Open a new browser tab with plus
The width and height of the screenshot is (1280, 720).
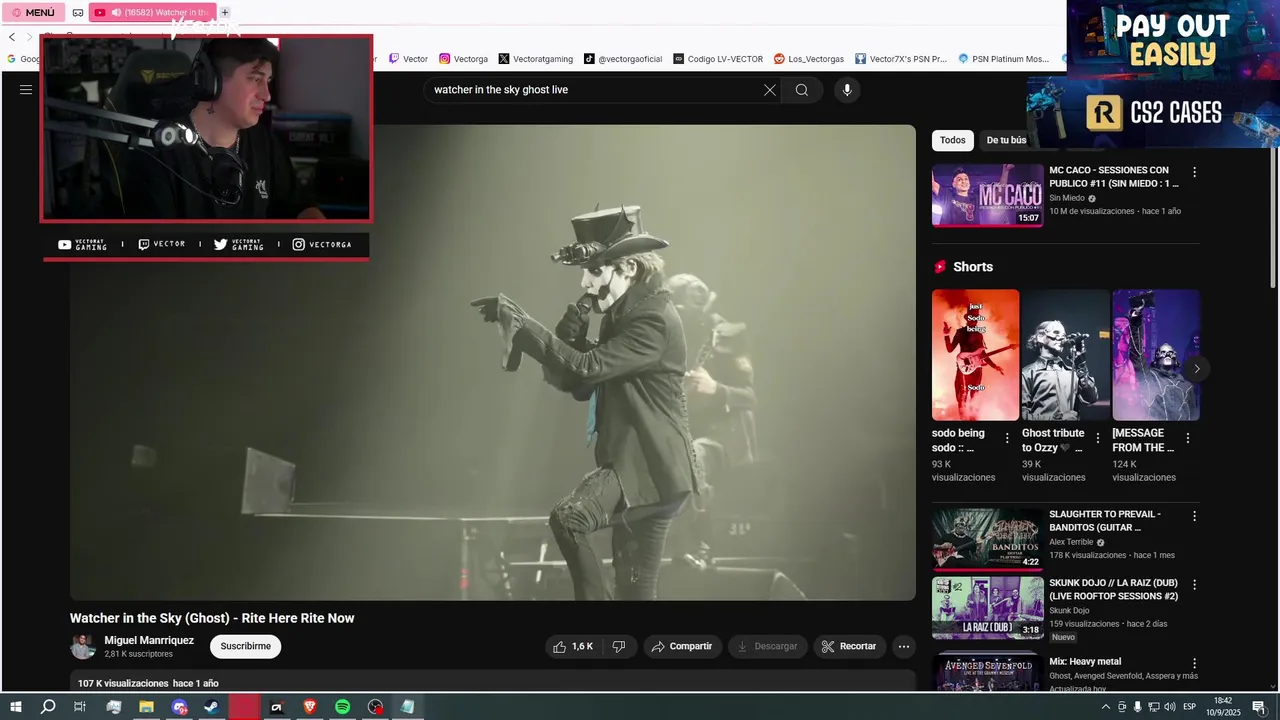click(x=225, y=12)
